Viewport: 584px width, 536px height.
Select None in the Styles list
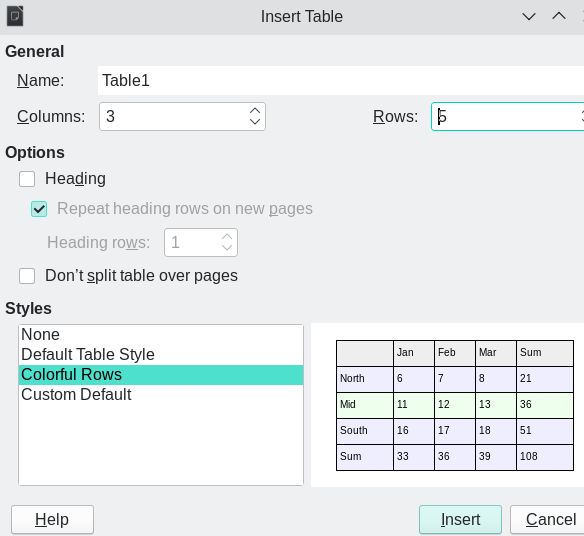tap(161, 334)
